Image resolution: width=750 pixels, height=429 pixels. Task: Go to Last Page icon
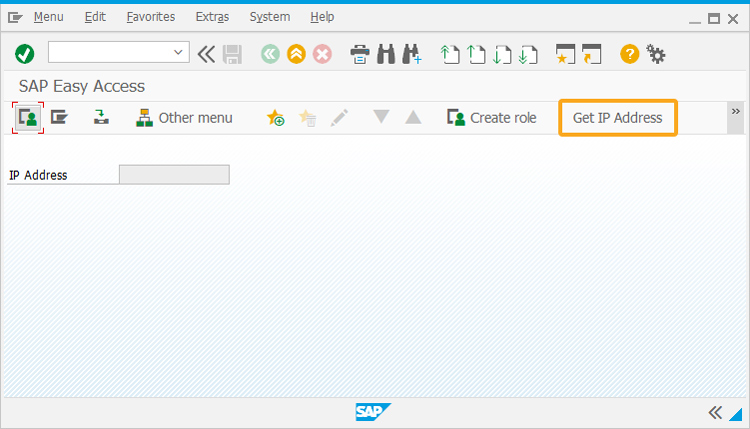click(x=528, y=54)
